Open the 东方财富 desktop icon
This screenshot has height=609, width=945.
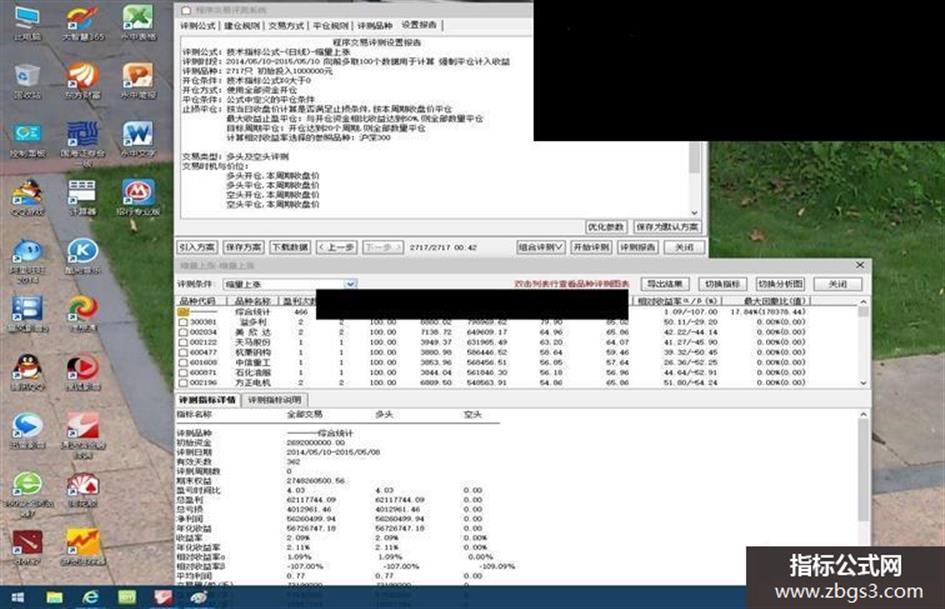pos(83,81)
